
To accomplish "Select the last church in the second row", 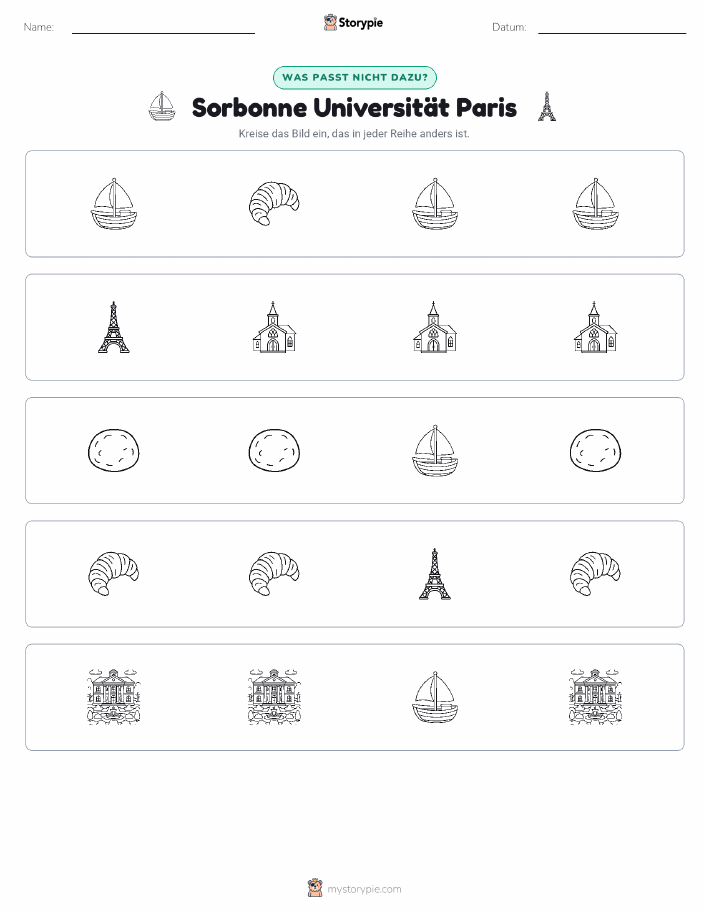I will [595, 327].
